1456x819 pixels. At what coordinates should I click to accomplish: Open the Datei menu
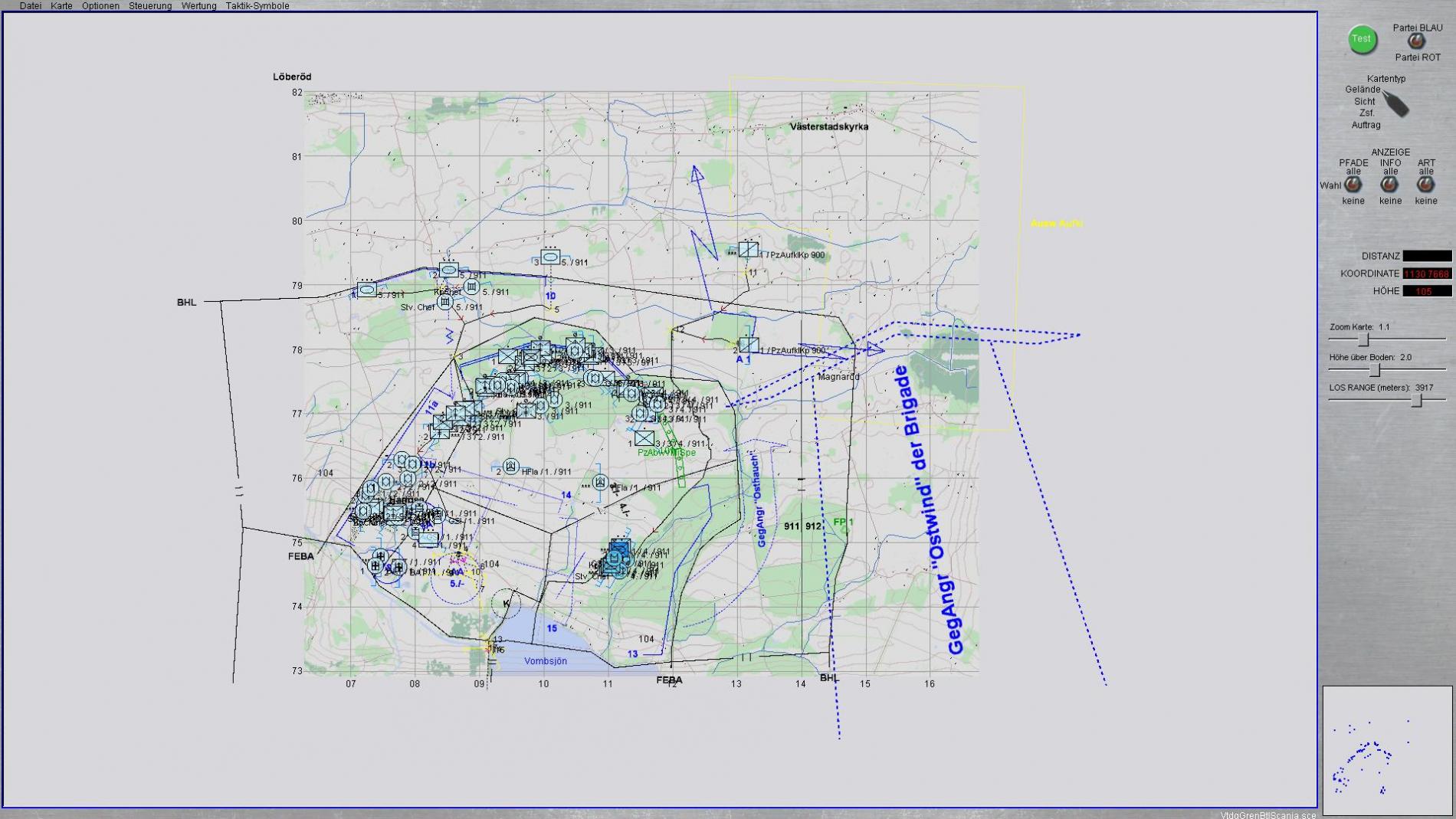click(x=31, y=5)
